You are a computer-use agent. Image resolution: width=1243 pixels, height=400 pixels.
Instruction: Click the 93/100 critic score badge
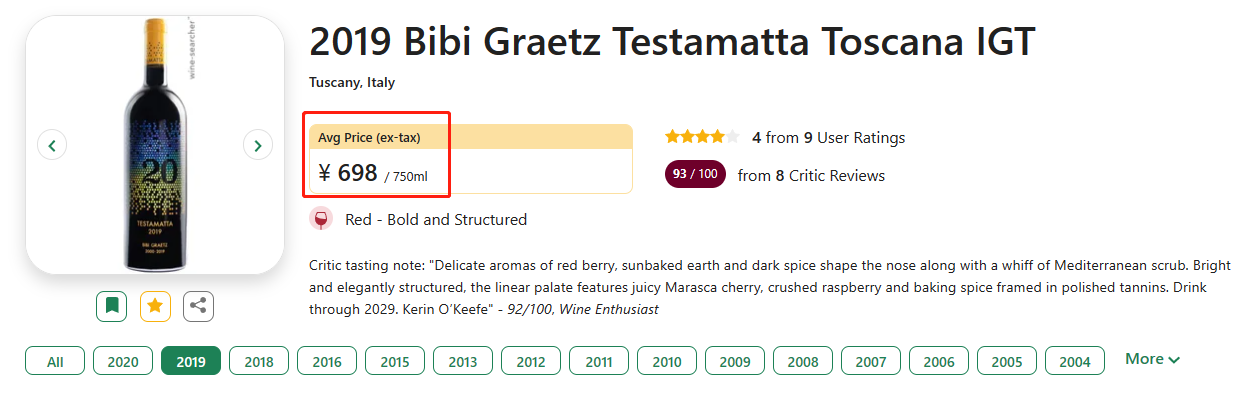click(695, 174)
